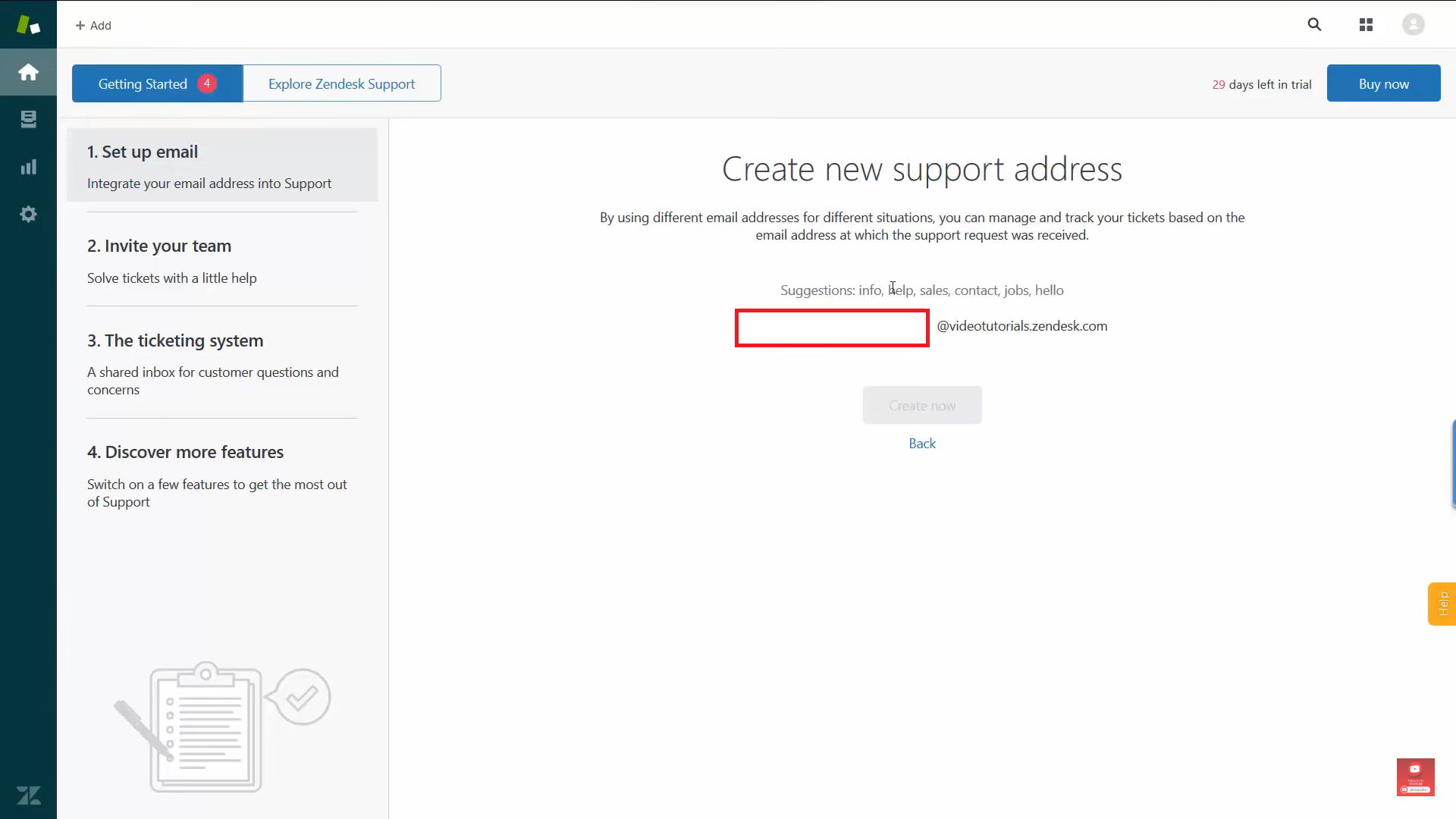The image size is (1456, 819).
Task: Open the Reporting bar chart icon
Action: [28, 167]
